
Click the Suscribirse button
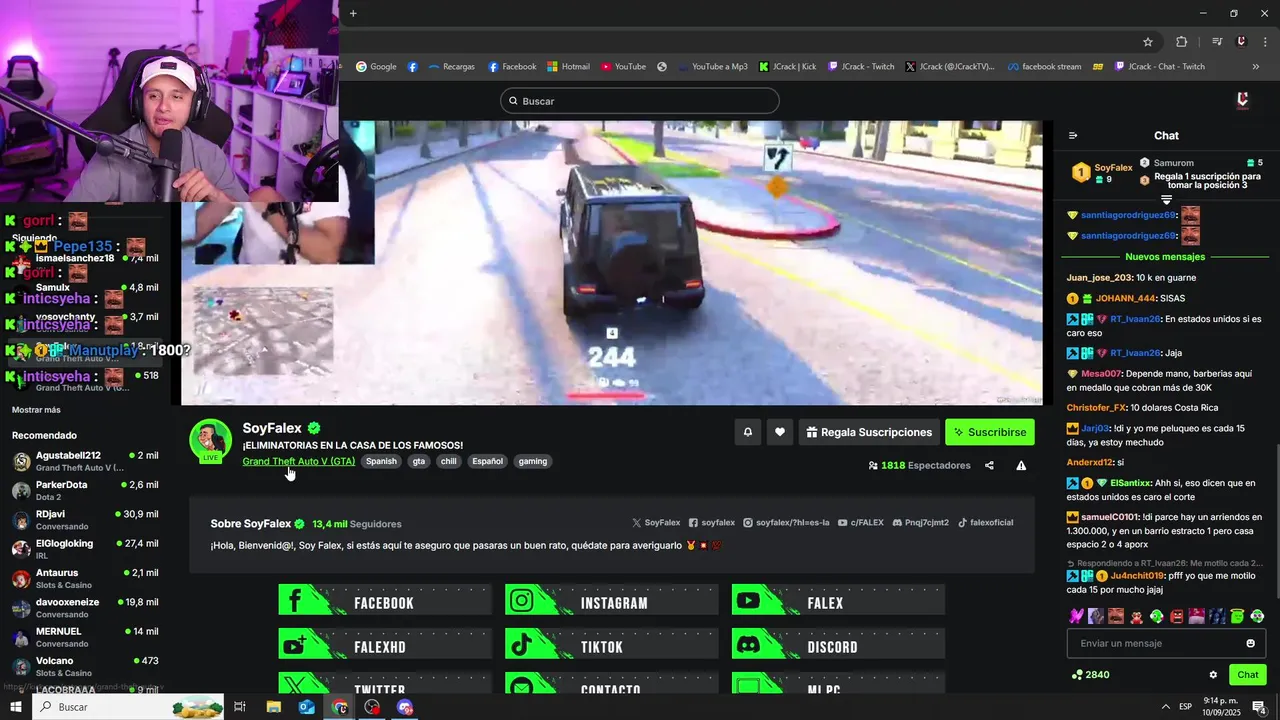click(x=990, y=432)
